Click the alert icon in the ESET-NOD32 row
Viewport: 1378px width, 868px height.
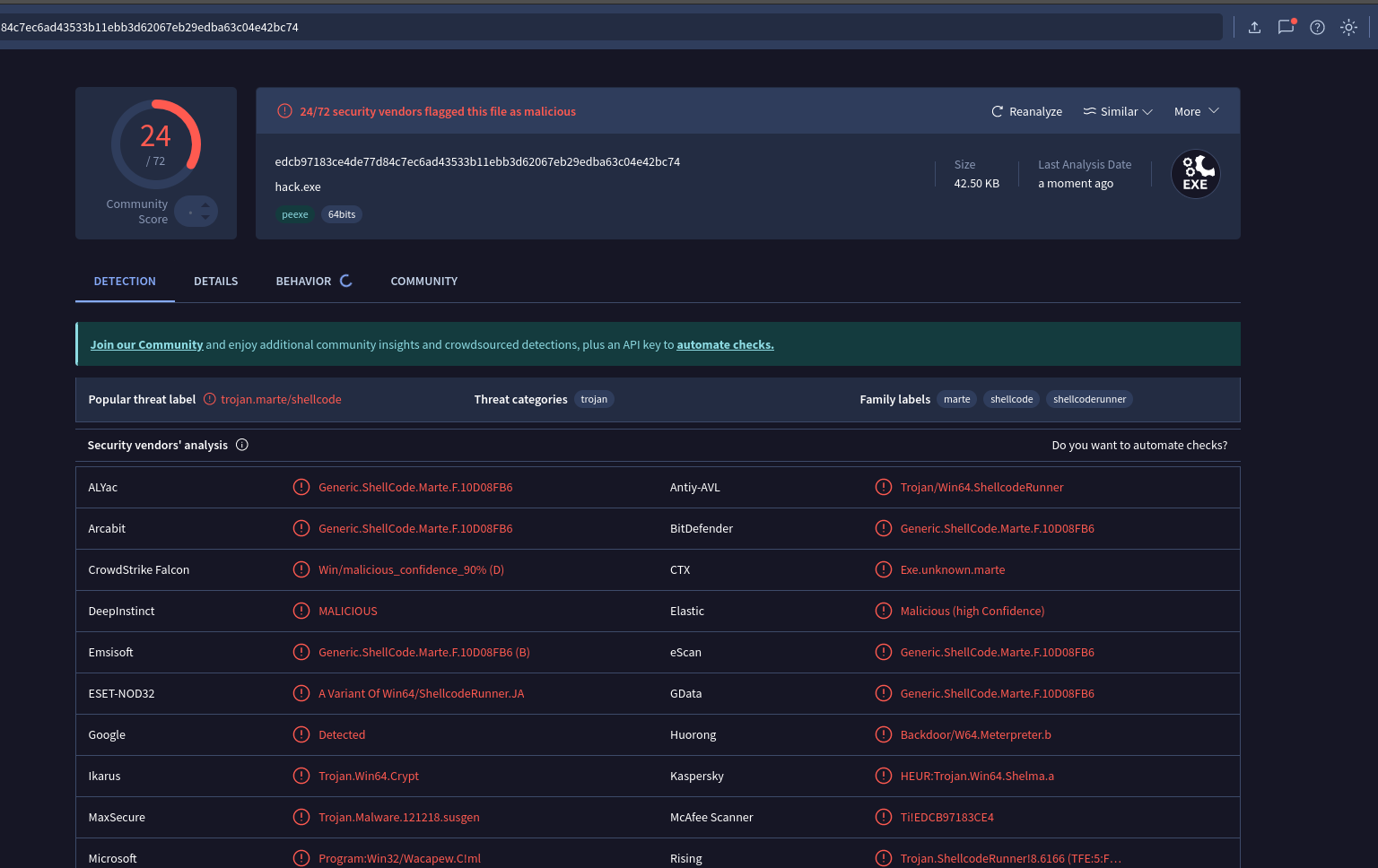tap(301, 693)
